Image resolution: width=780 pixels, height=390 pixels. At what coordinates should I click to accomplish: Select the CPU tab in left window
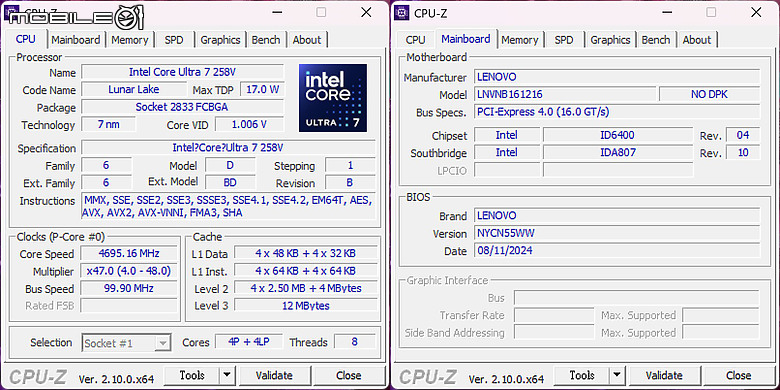(x=26, y=39)
